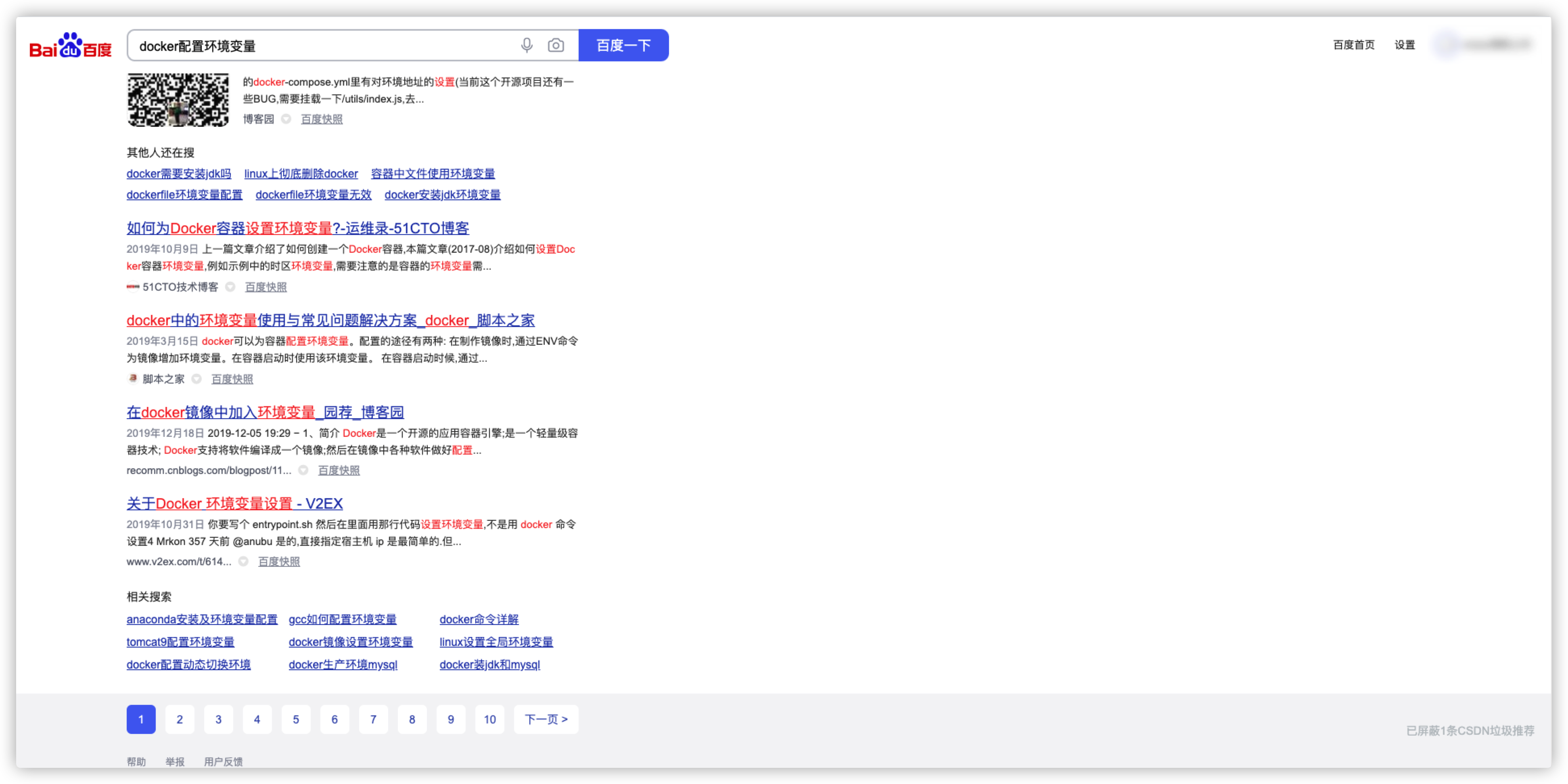Click the 脚本之家 site favicon
This screenshot has height=784, width=1568.
tap(132, 378)
